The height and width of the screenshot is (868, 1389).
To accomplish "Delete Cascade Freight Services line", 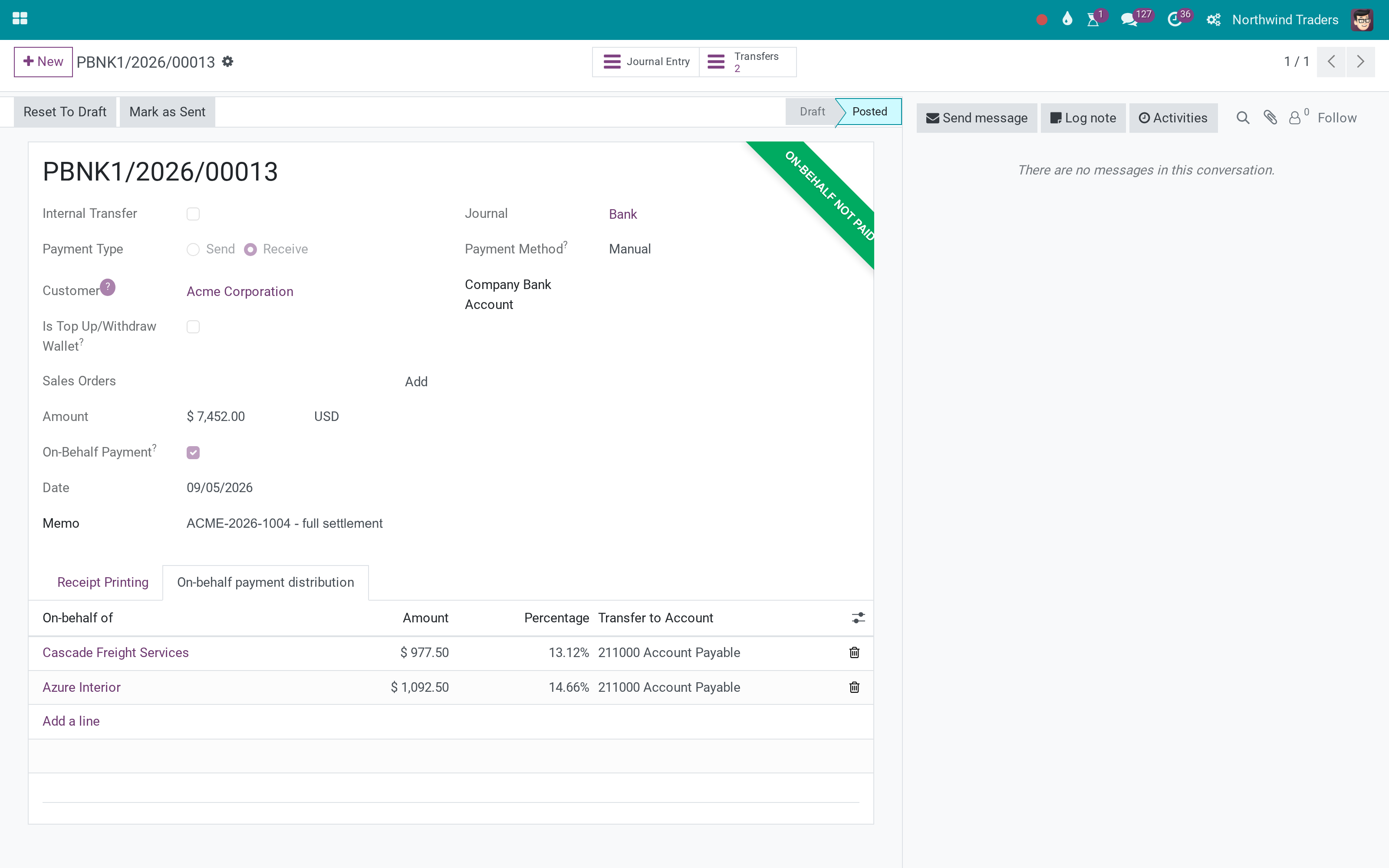I will point(854,653).
